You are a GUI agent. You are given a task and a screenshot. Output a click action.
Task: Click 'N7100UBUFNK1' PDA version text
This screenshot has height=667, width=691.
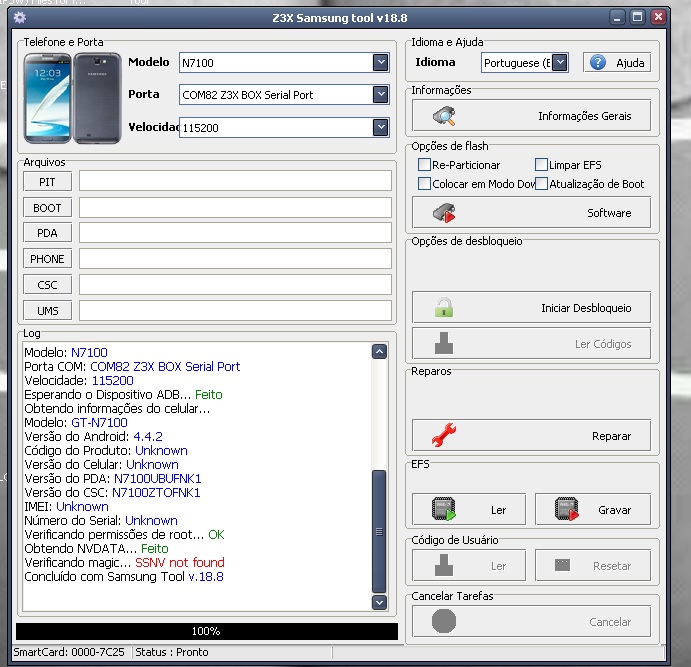click(x=157, y=478)
